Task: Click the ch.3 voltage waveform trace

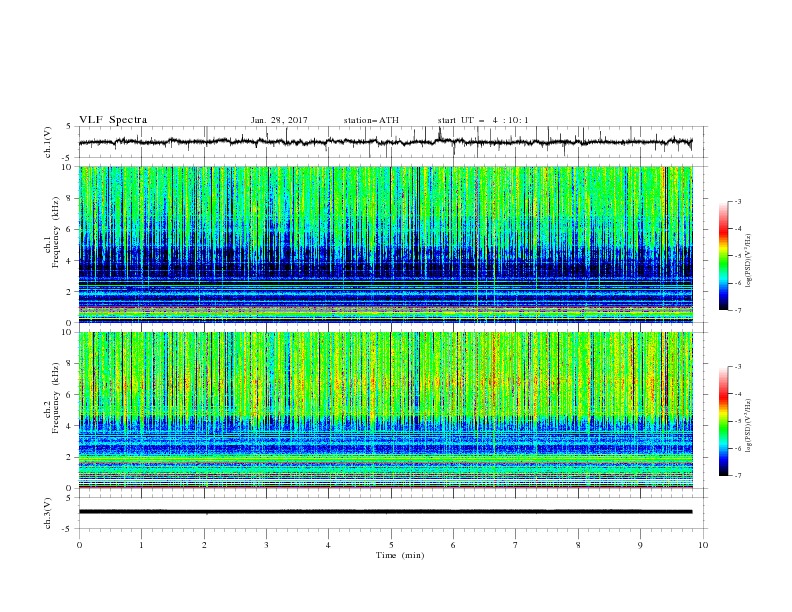Action: (x=385, y=512)
